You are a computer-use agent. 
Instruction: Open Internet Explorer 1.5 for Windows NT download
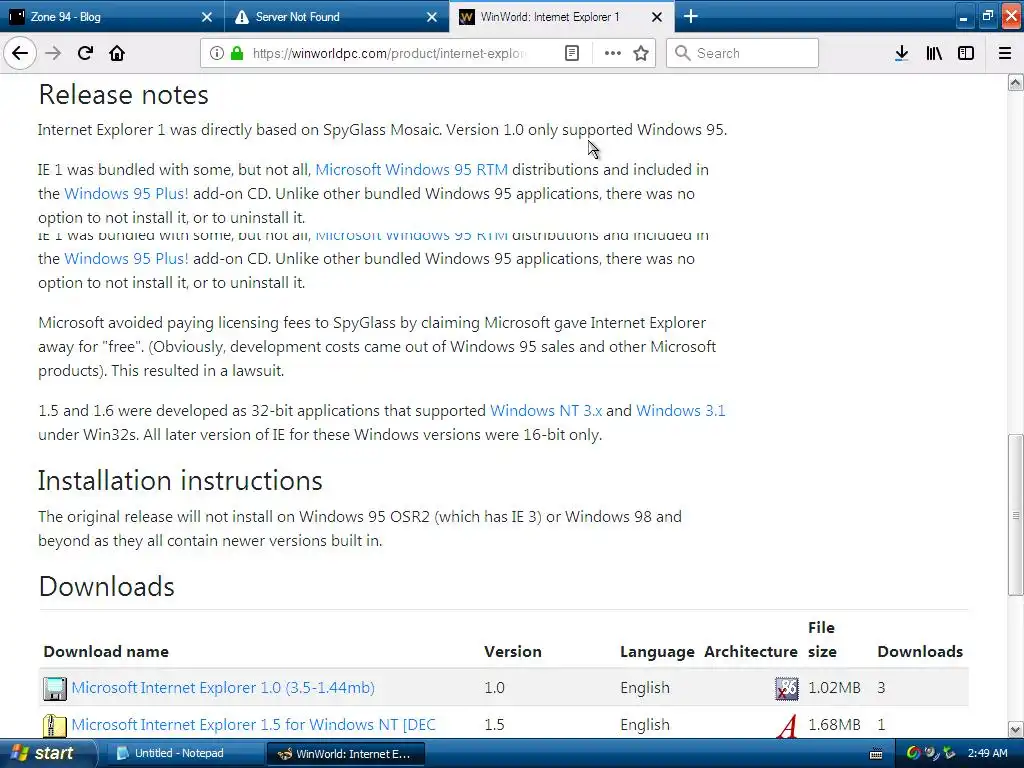click(253, 725)
